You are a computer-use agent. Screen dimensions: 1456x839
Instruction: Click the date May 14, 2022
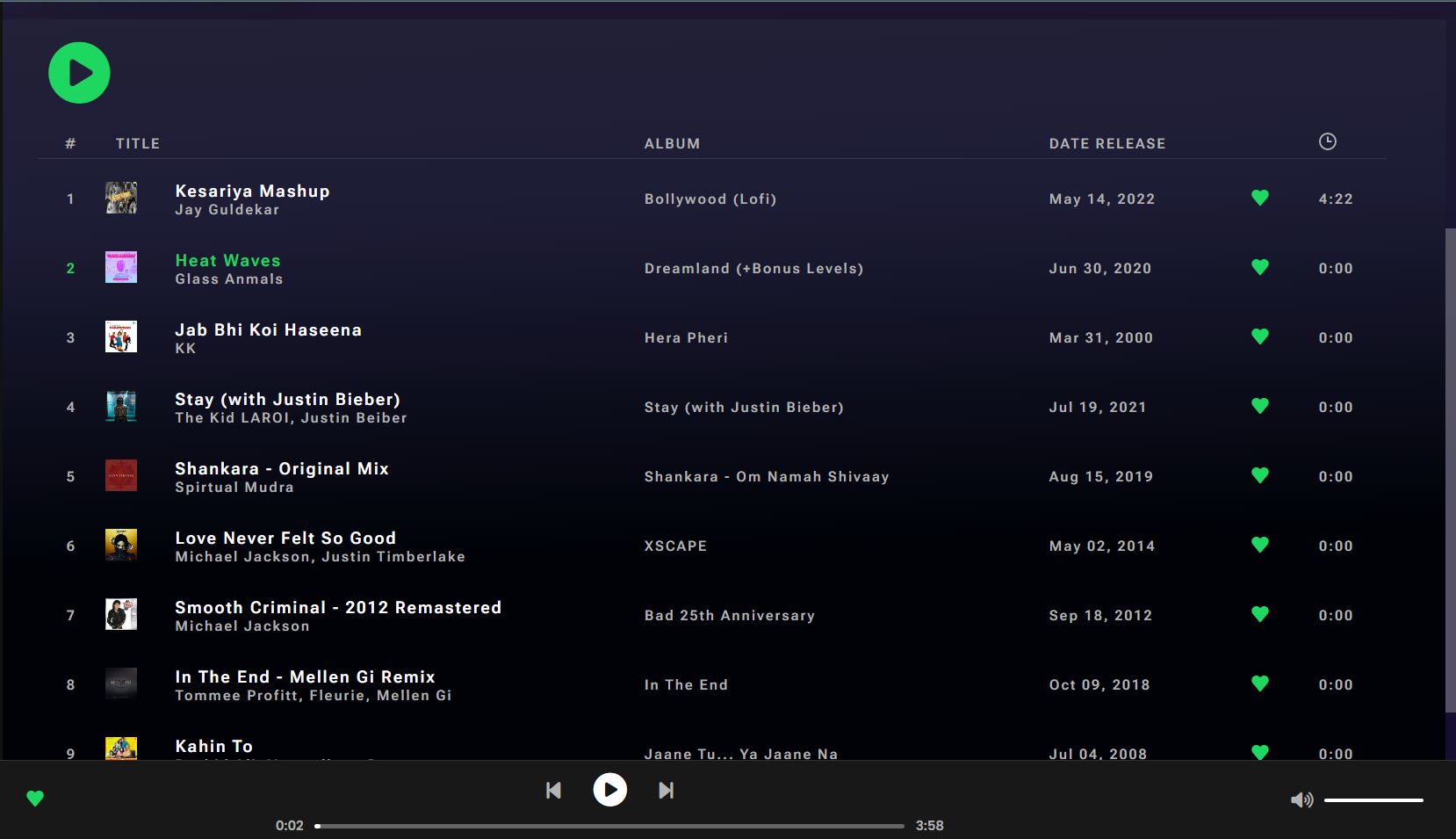coord(1102,199)
